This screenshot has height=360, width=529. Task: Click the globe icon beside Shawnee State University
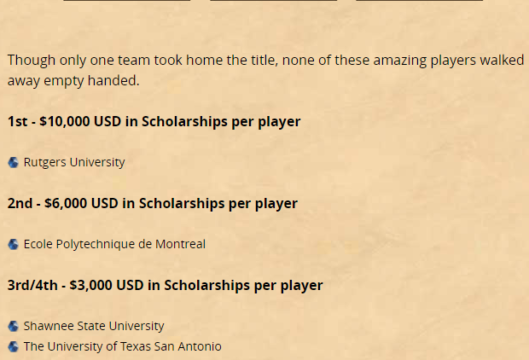click(x=13, y=326)
